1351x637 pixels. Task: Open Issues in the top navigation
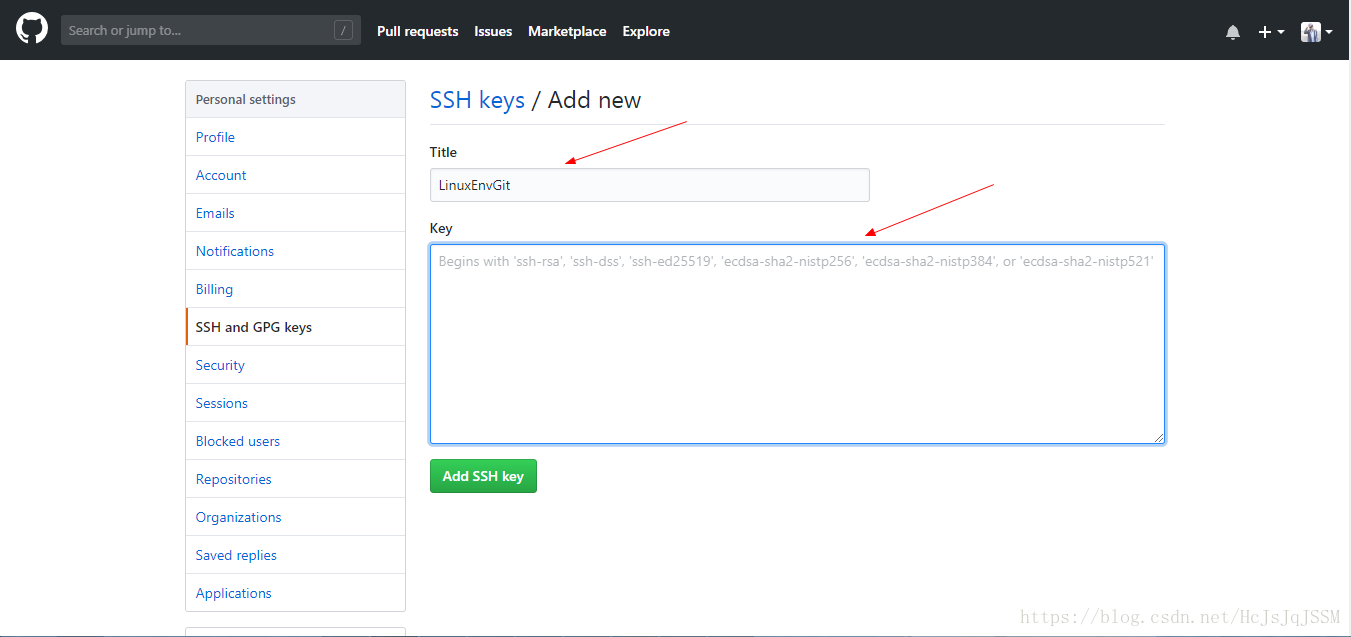tap(493, 31)
